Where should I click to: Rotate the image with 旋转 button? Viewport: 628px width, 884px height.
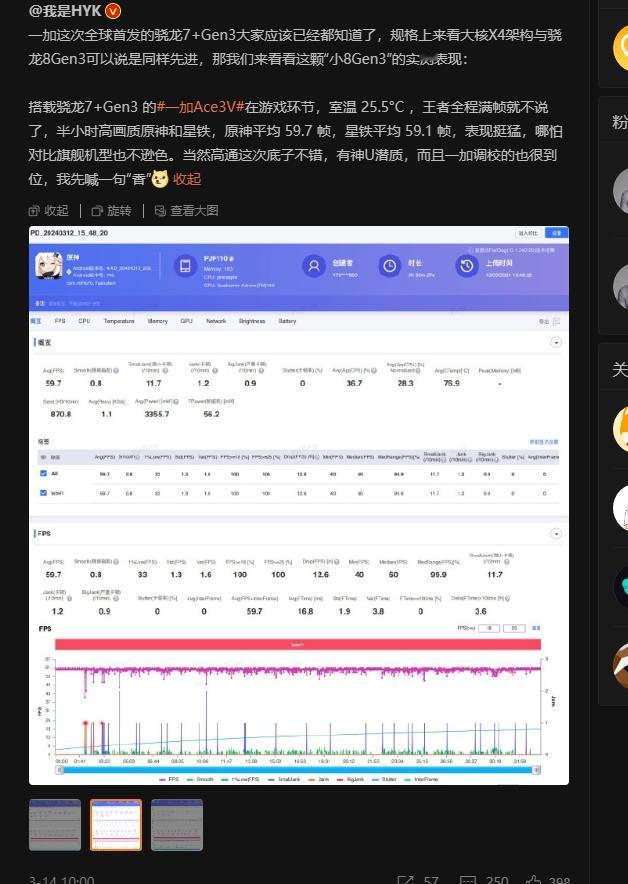point(112,210)
